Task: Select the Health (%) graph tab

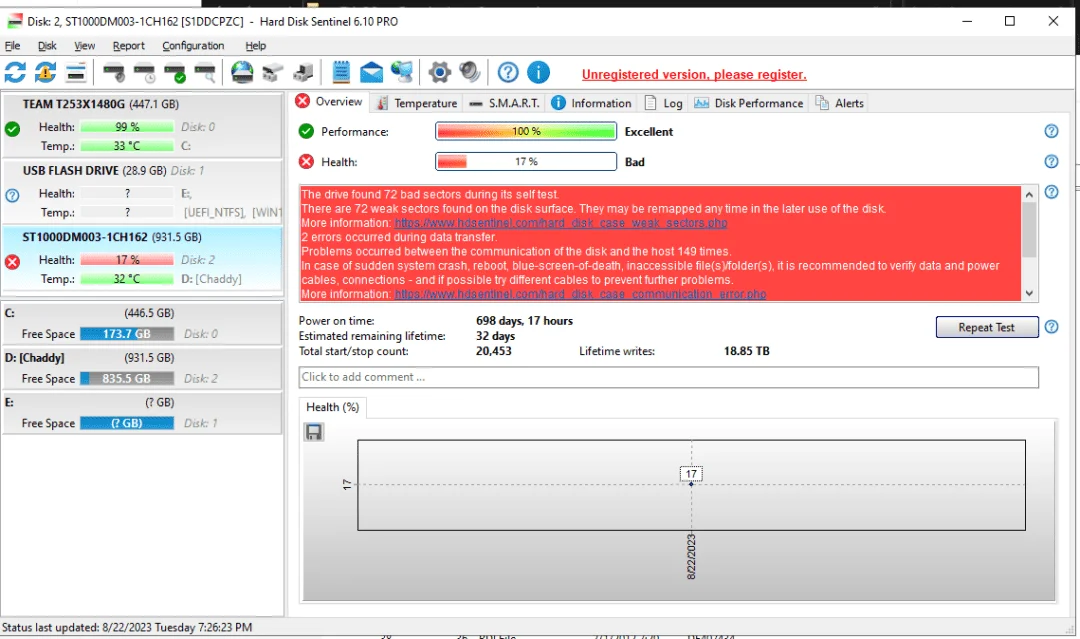Action: tap(333, 407)
